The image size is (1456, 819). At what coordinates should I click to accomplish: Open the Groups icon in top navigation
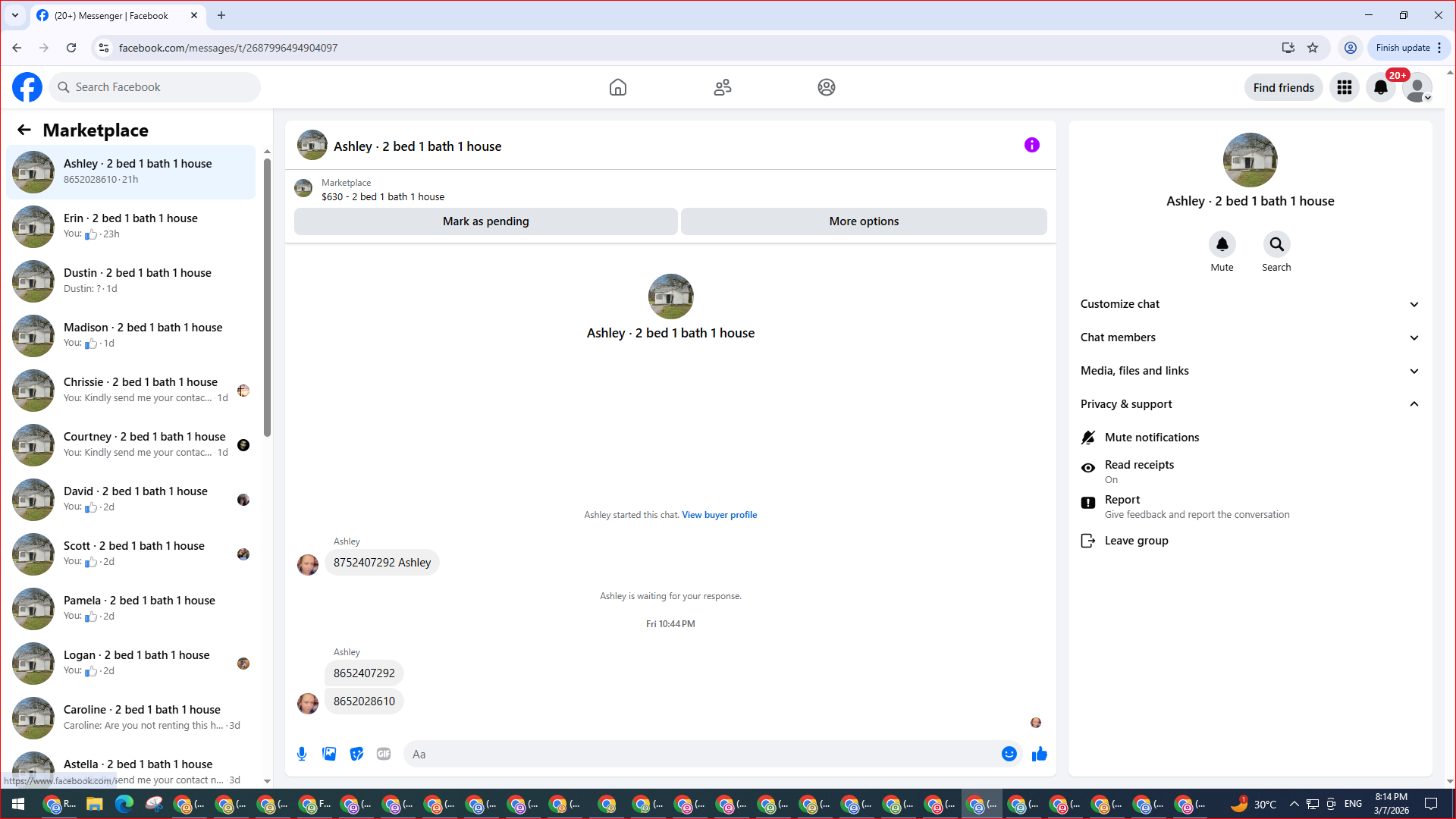[827, 87]
